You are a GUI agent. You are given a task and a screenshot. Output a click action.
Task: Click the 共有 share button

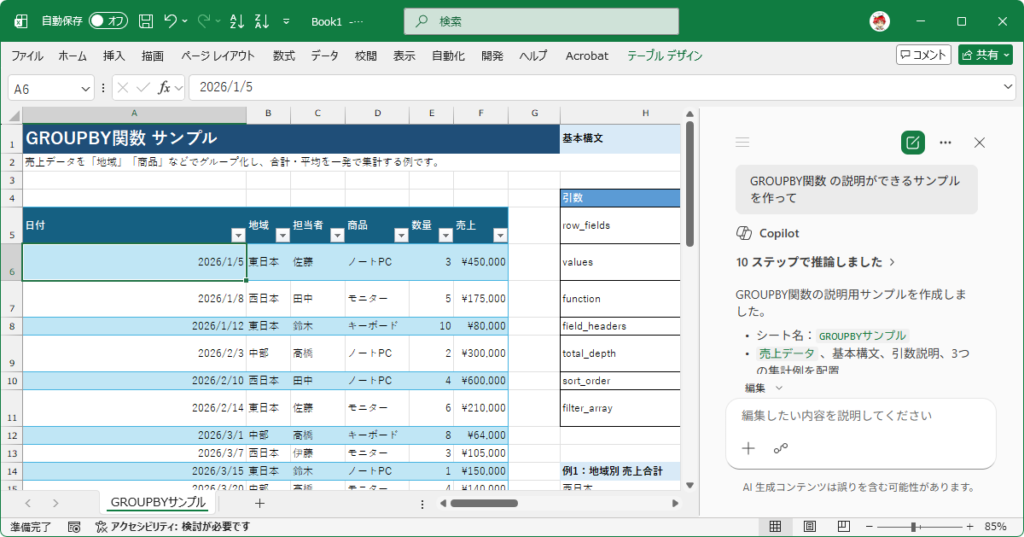coord(985,55)
